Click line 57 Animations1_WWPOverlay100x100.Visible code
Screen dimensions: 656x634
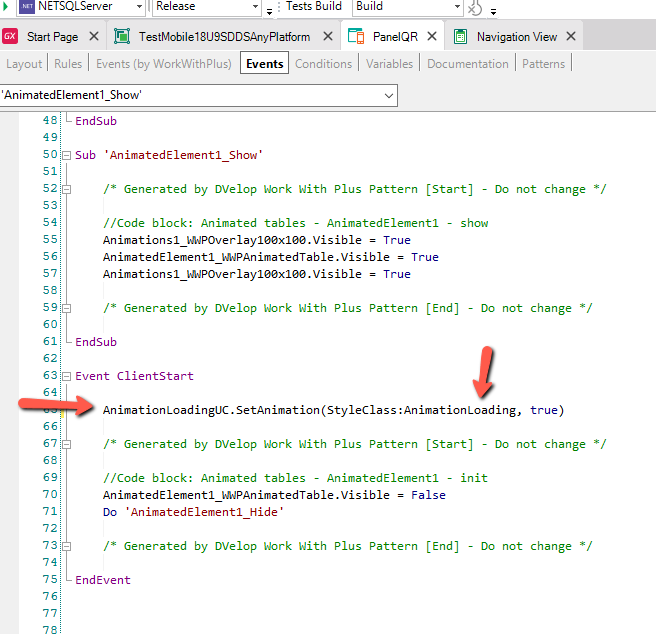(257, 274)
